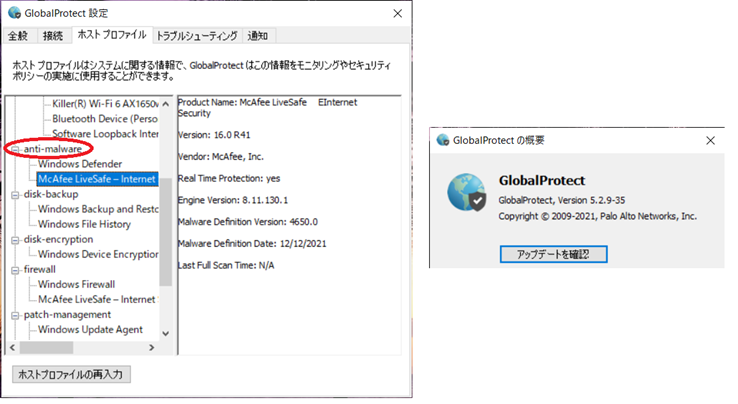This screenshot has width=738, height=404.
Task: Select the patch-management category label
Action: coord(67,315)
